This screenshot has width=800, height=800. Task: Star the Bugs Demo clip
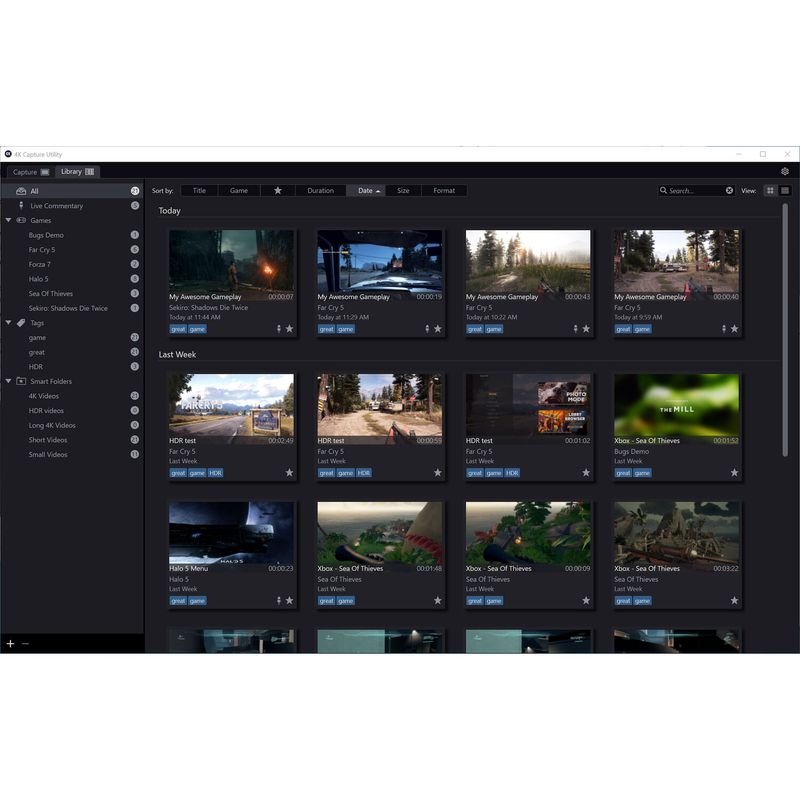click(734, 472)
